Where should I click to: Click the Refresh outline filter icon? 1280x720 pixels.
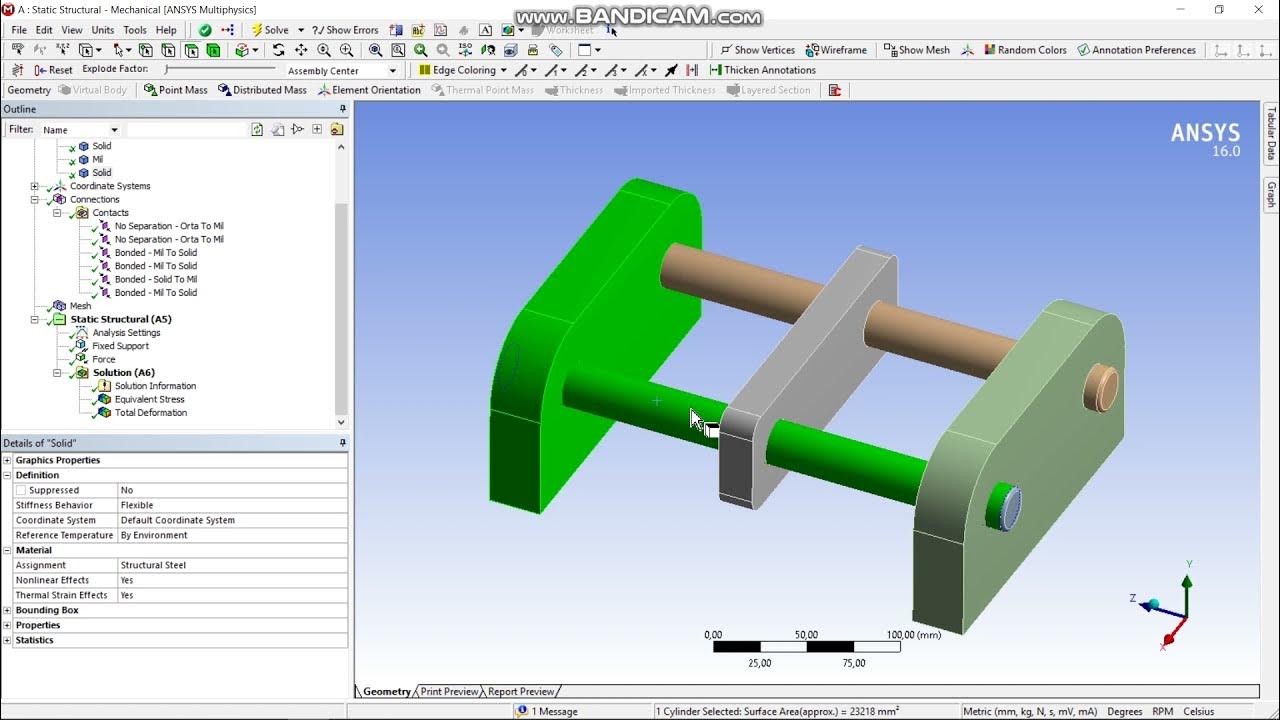point(257,129)
